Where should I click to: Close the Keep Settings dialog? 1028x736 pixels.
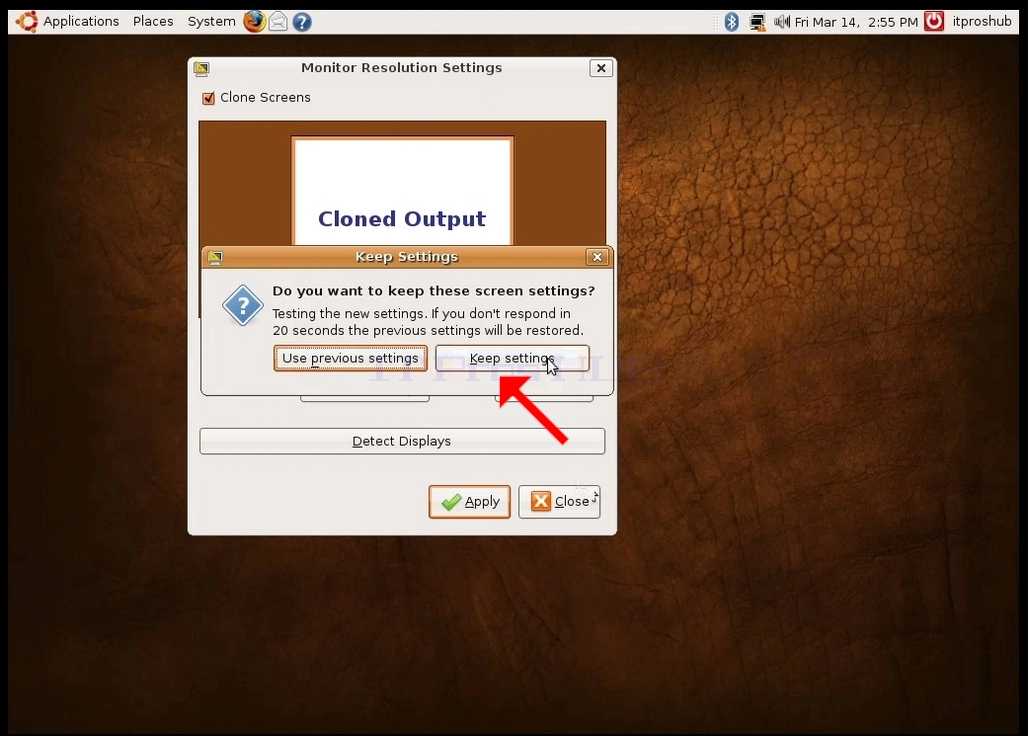597,257
